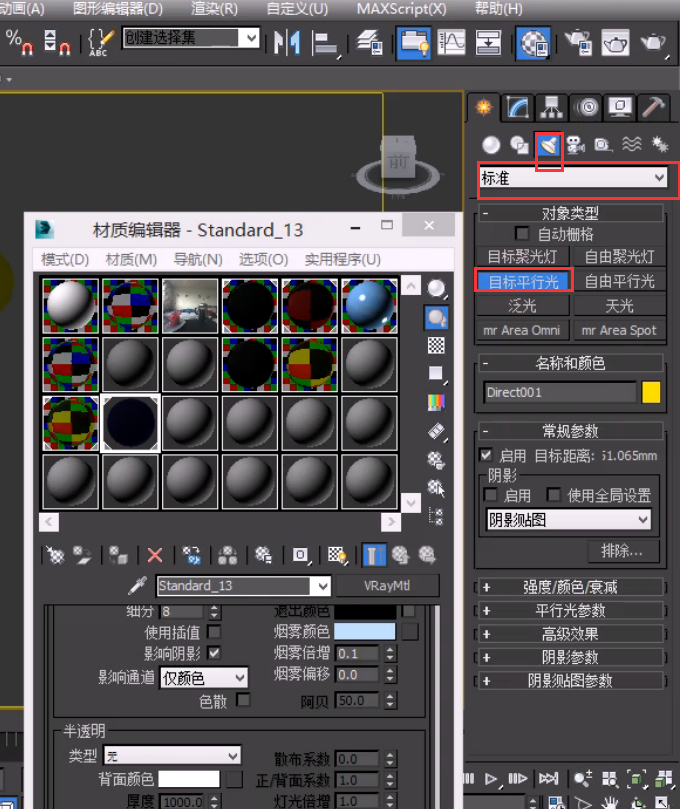This screenshot has width=680, height=809.
Task: Toggle checkered background in material editor
Action: (436, 345)
